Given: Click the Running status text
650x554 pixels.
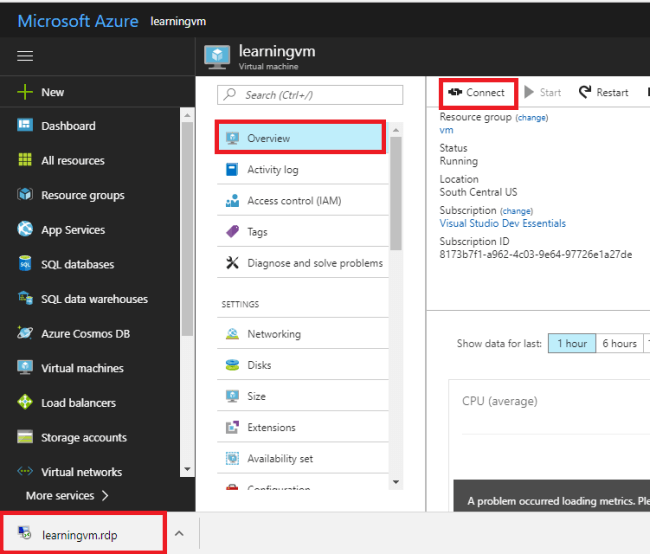Looking at the screenshot, I should pyautogui.click(x=458, y=161).
